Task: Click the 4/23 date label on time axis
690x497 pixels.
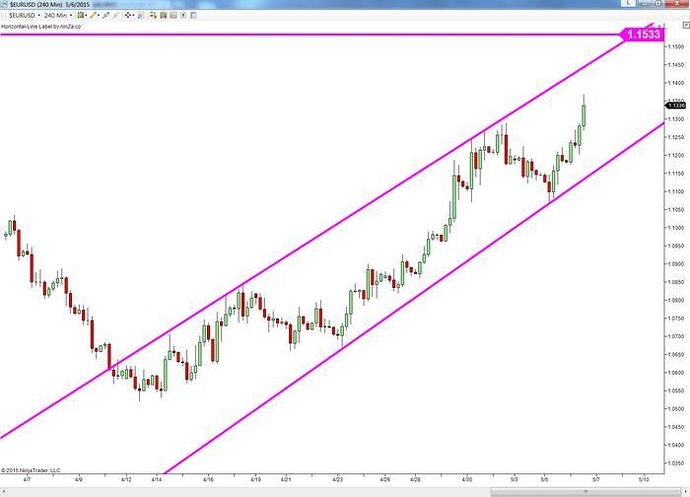Action: tap(338, 479)
